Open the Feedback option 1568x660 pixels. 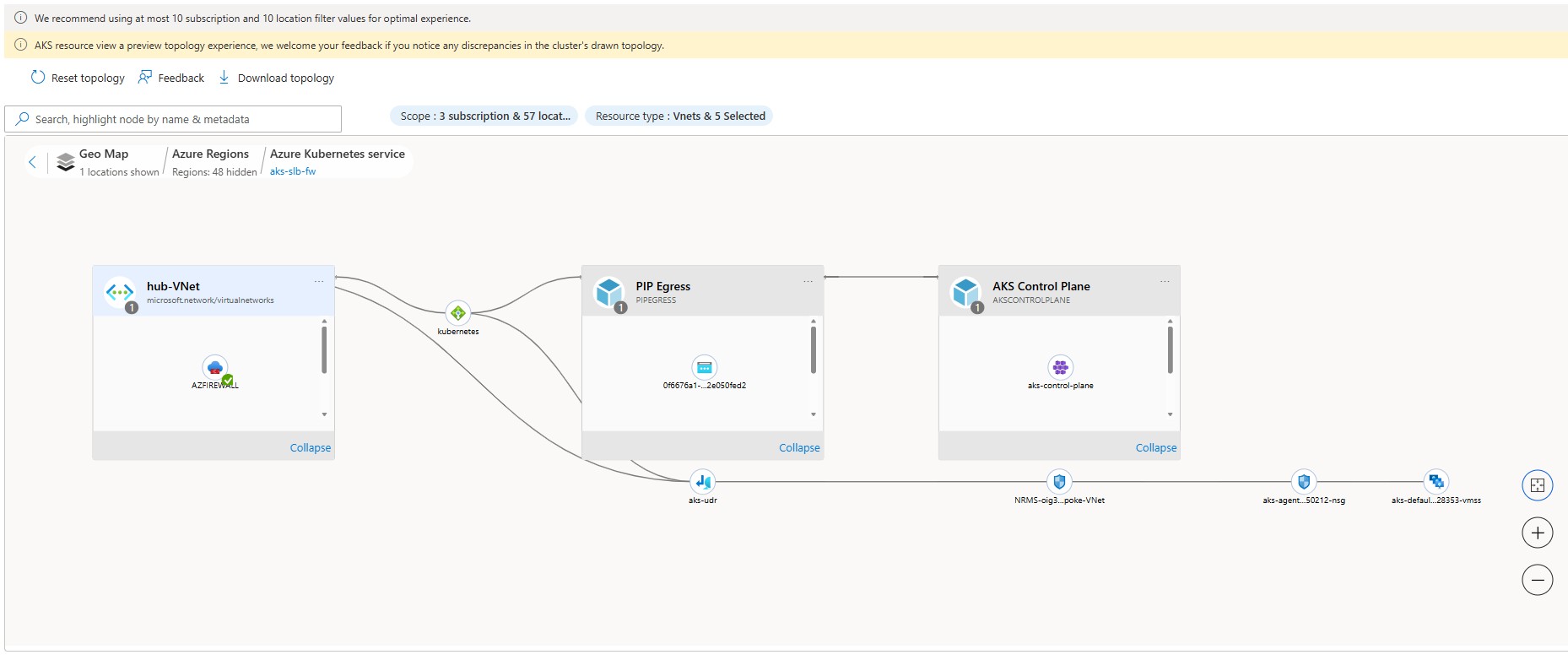171,78
